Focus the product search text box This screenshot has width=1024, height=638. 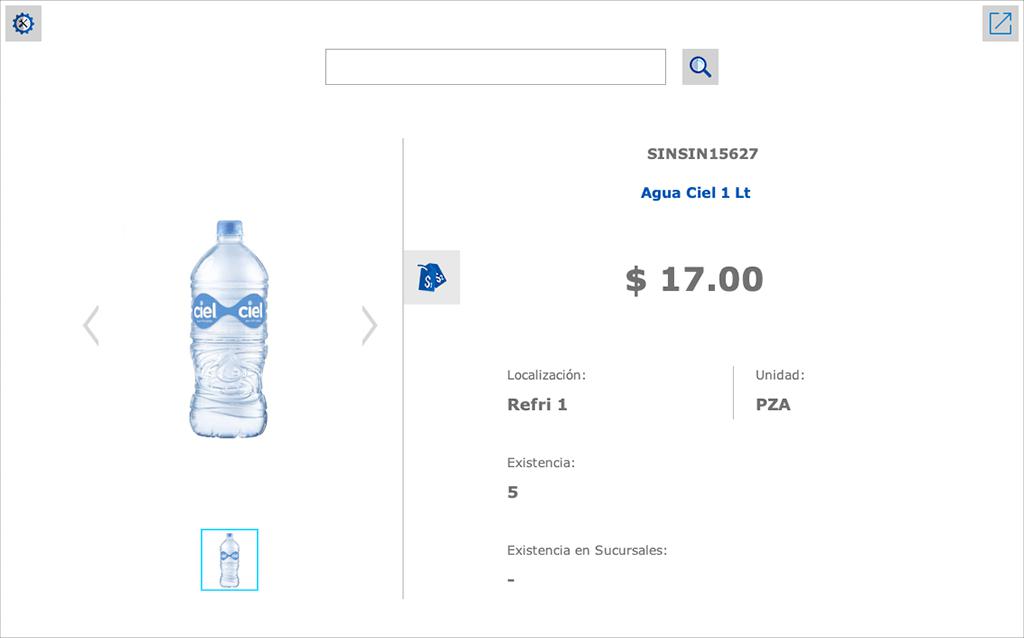[x=495, y=67]
